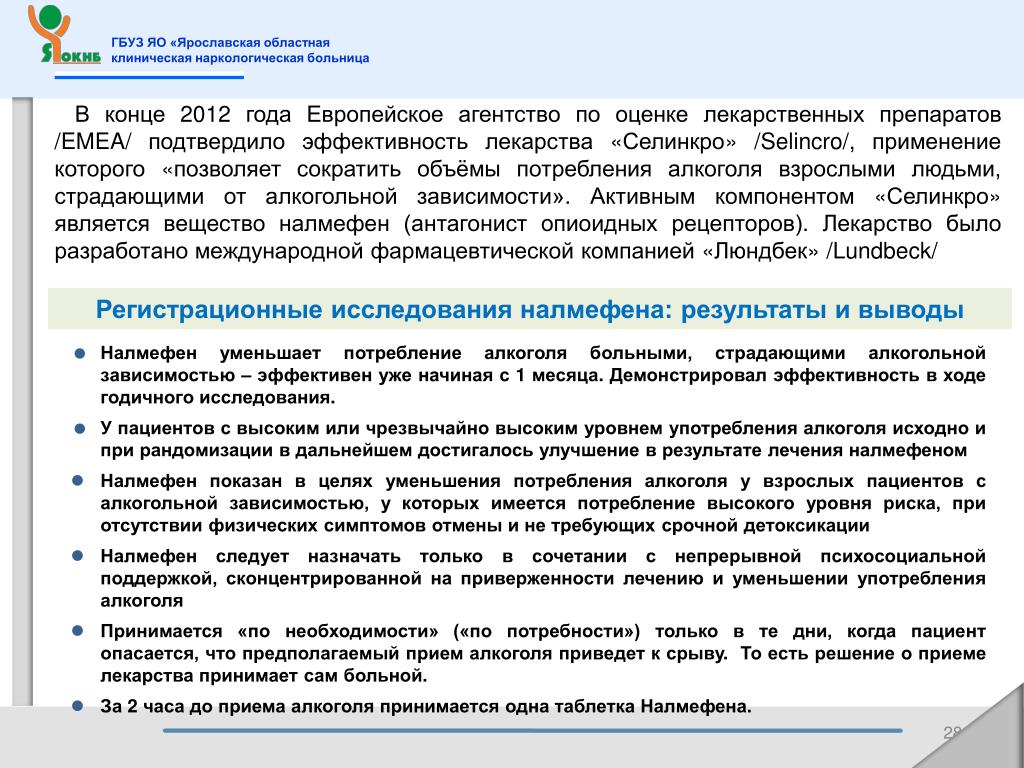The height and width of the screenshot is (768, 1024).
Task: Click the line «клиническая наркологическая больница»
Action: click(240, 58)
